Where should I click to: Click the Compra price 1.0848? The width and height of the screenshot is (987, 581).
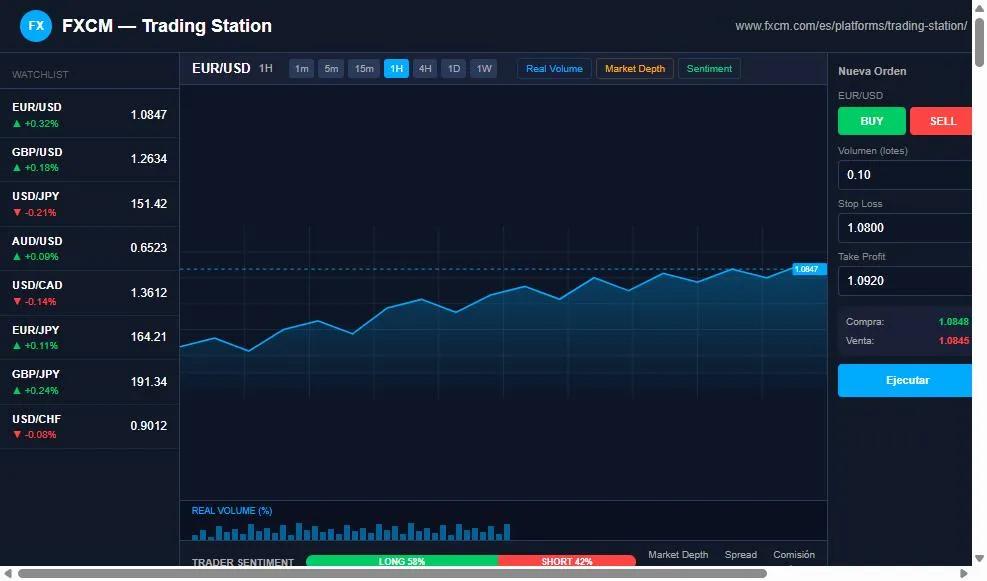(954, 322)
